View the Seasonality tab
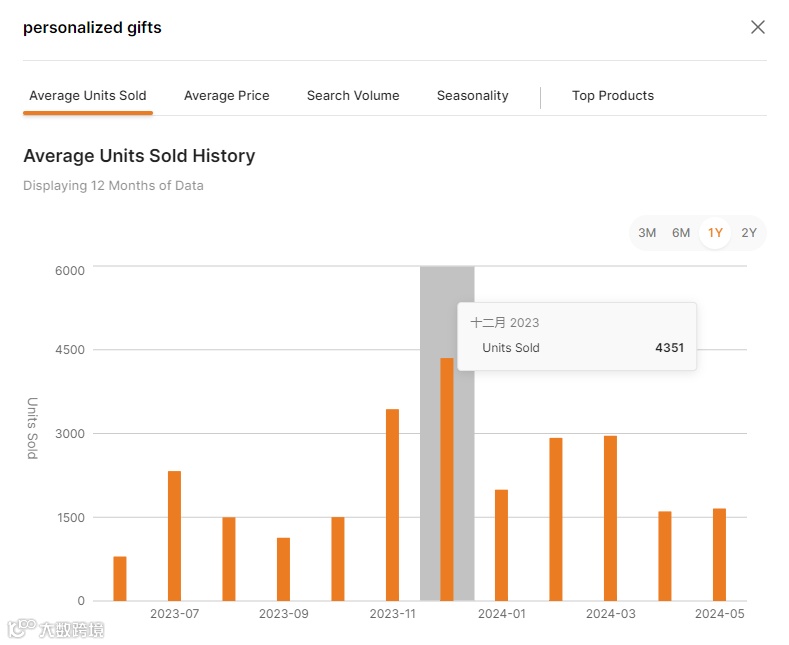The height and width of the screenshot is (645, 789). coord(473,96)
